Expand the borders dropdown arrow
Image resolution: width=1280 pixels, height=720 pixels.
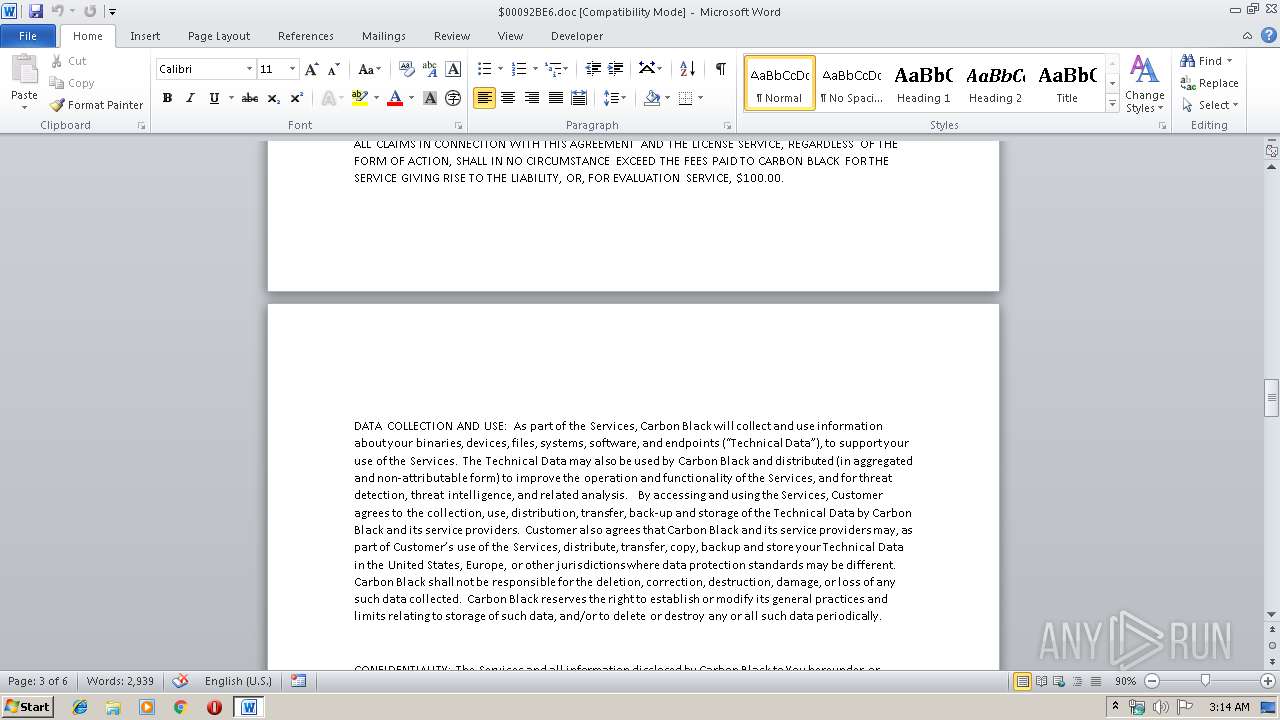pos(700,98)
